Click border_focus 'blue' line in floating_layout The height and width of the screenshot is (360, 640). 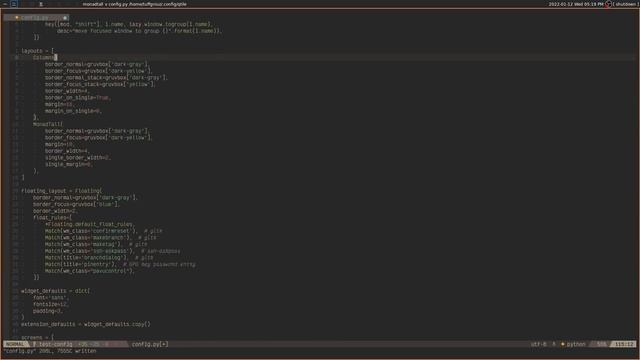(x=76, y=204)
